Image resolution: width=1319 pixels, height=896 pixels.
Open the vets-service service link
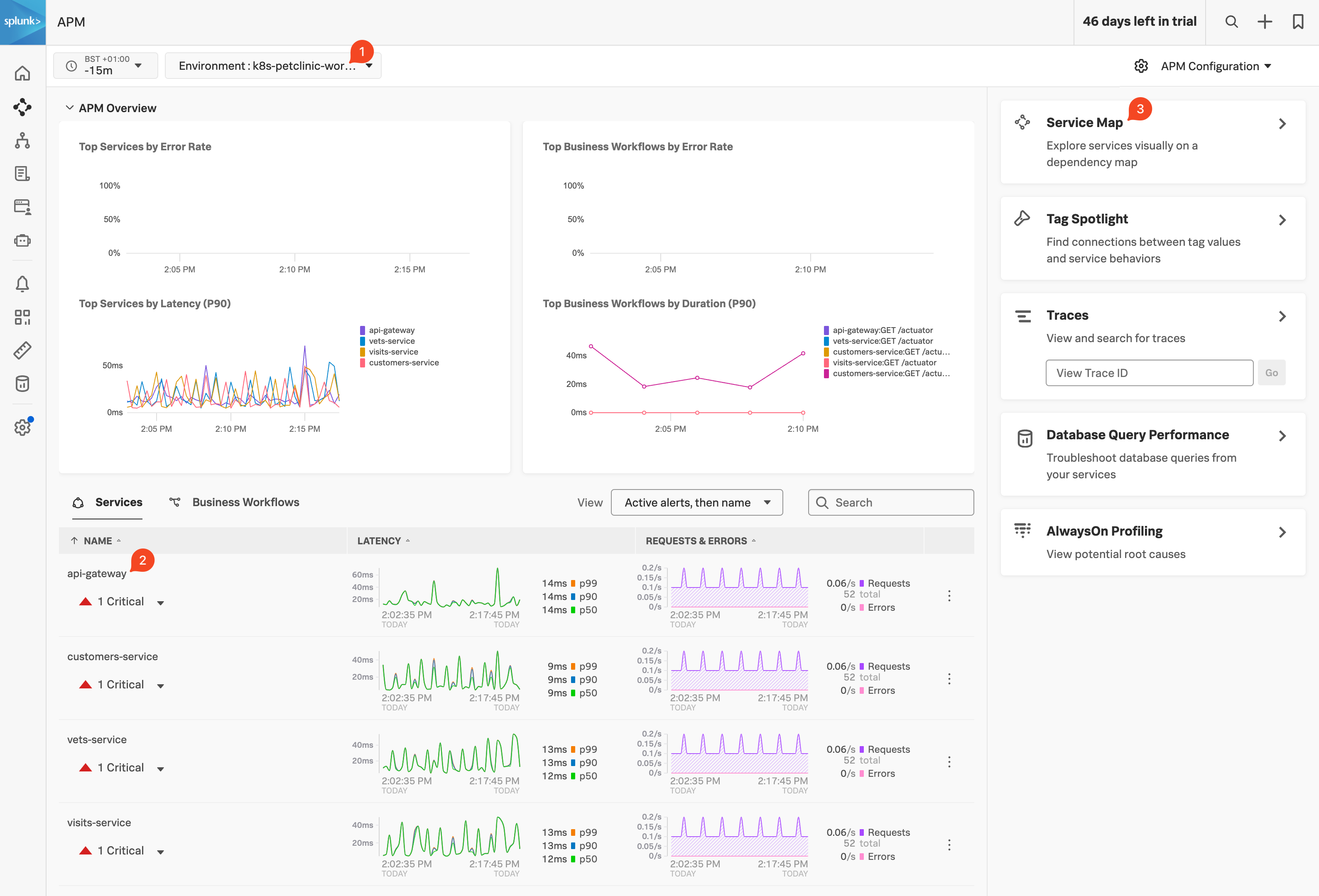tap(97, 739)
